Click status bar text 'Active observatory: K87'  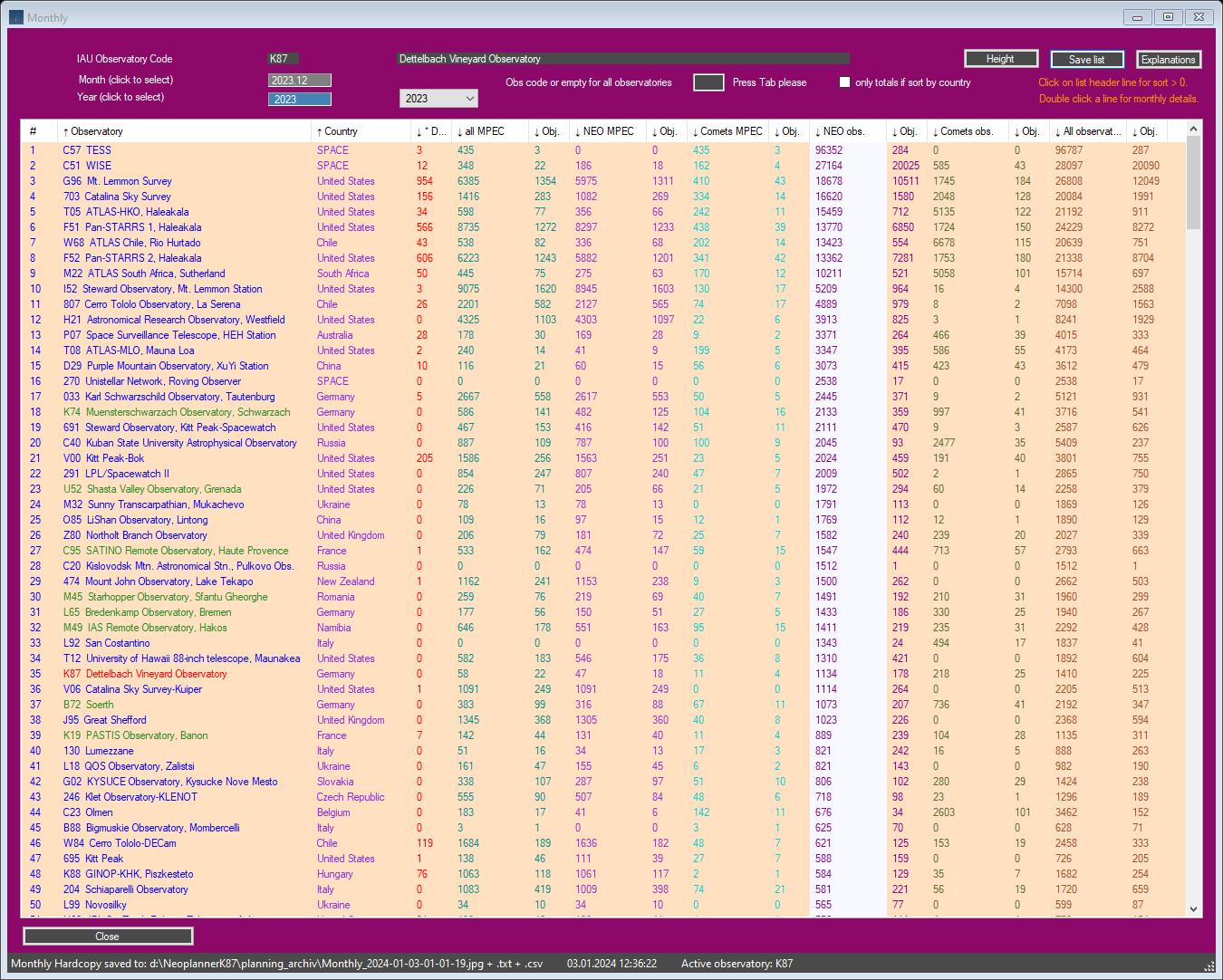coord(737,964)
